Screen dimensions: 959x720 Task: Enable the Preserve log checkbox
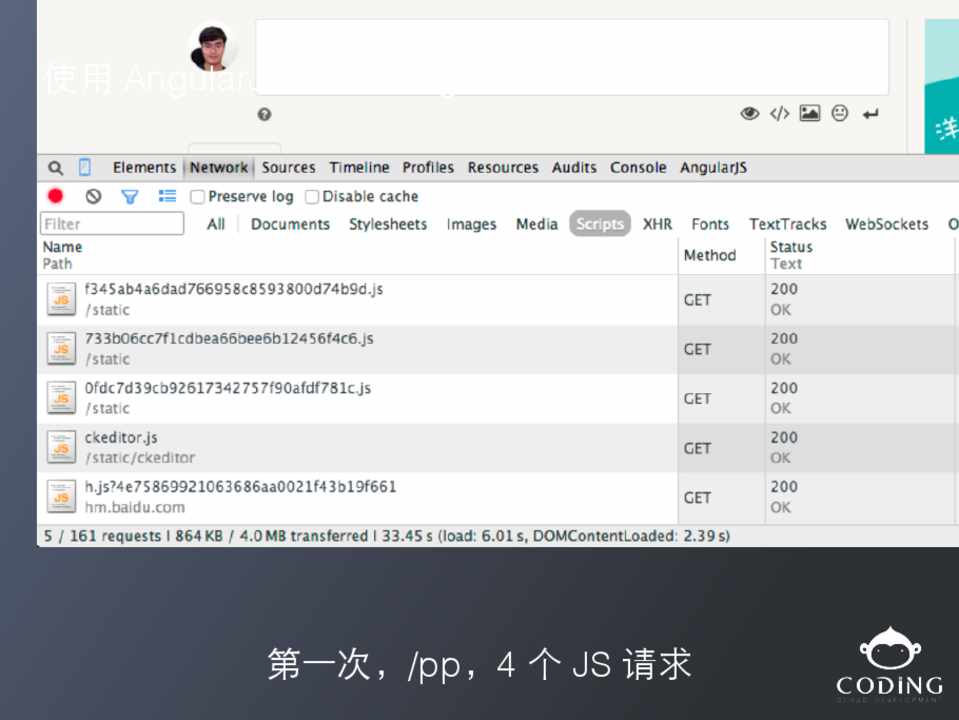(198, 197)
